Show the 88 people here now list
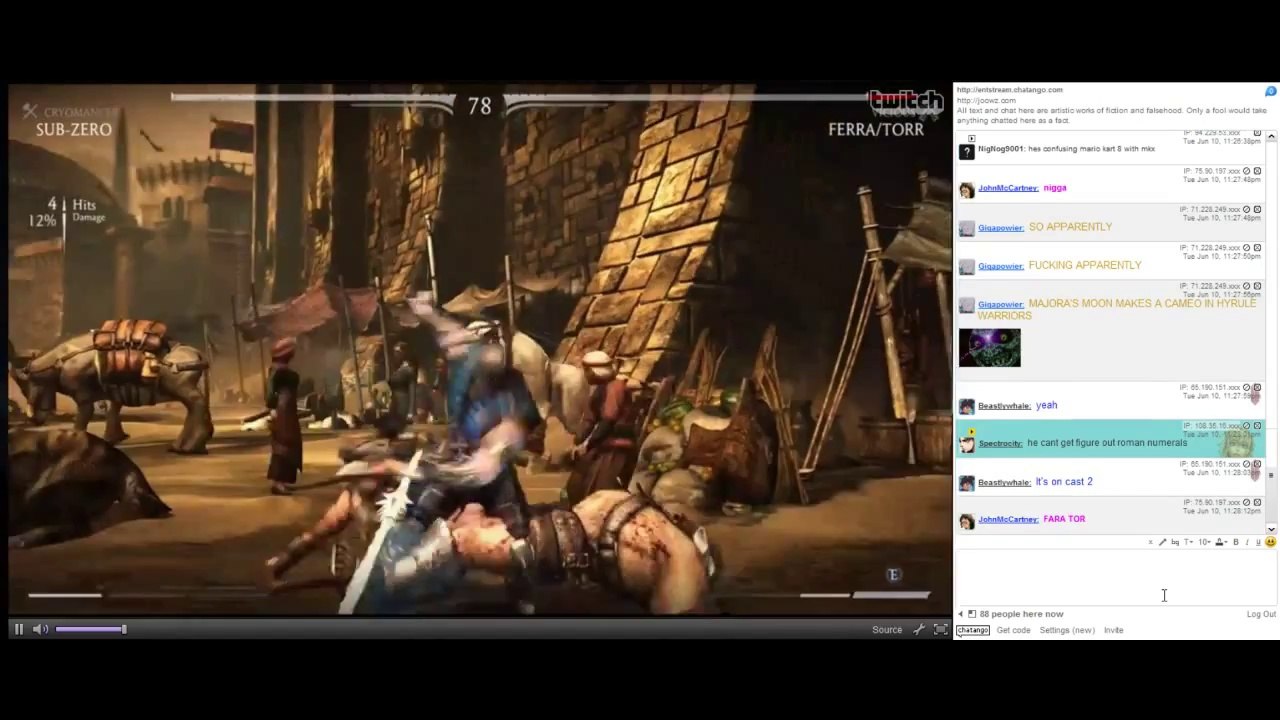 (x=1021, y=614)
